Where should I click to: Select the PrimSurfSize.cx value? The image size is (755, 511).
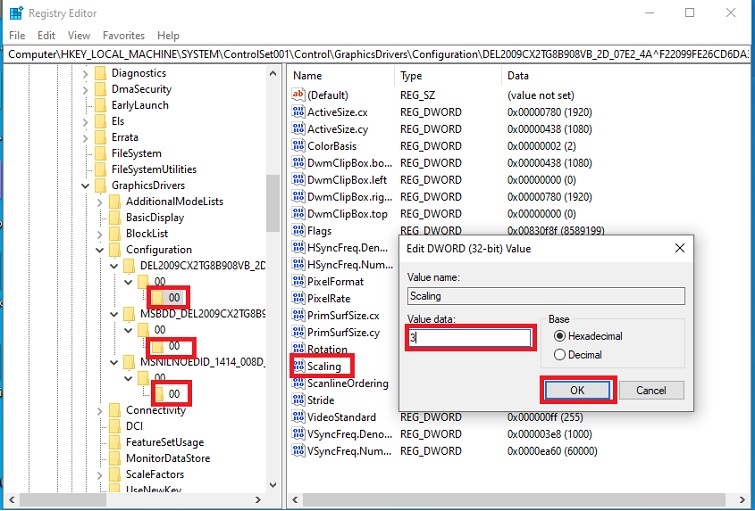click(343, 315)
